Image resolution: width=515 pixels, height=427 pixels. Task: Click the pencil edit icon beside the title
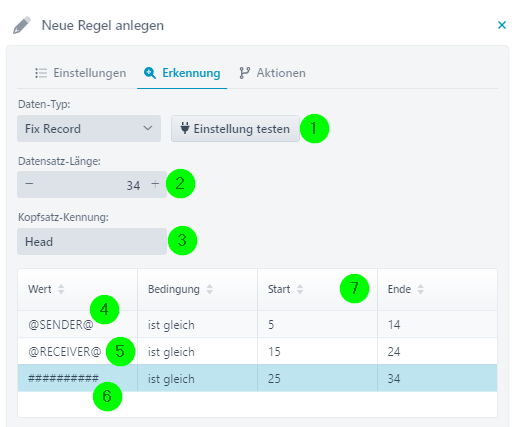pyautogui.click(x=22, y=25)
